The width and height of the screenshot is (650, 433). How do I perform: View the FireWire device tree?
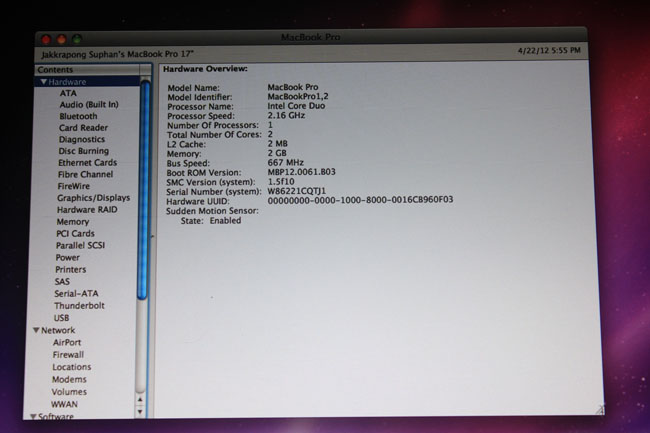(x=74, y=186)
